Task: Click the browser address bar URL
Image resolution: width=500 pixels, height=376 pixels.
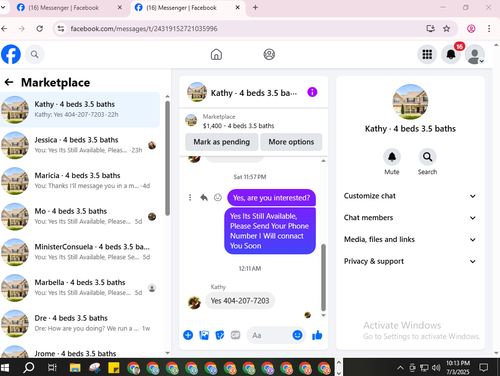Action: pos(144,29)
